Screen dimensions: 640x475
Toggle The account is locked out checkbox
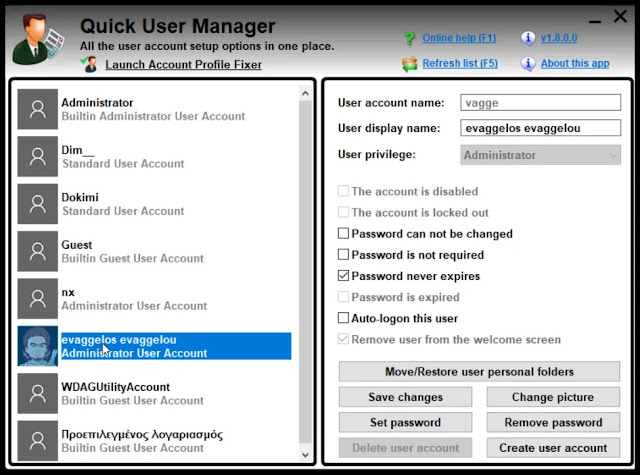(x=343, y=212)
